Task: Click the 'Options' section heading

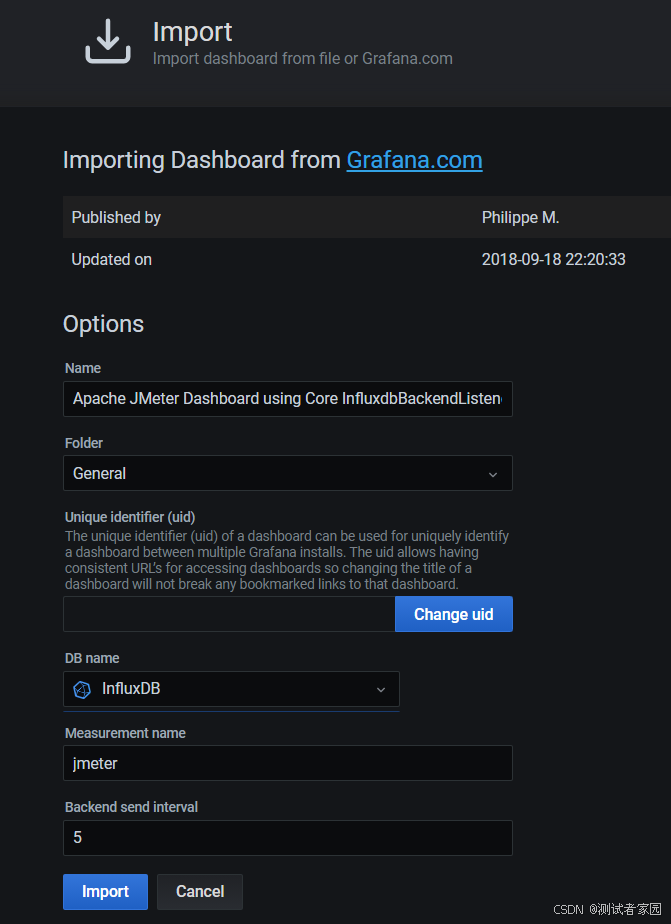Action: click(x=103, y=324)
